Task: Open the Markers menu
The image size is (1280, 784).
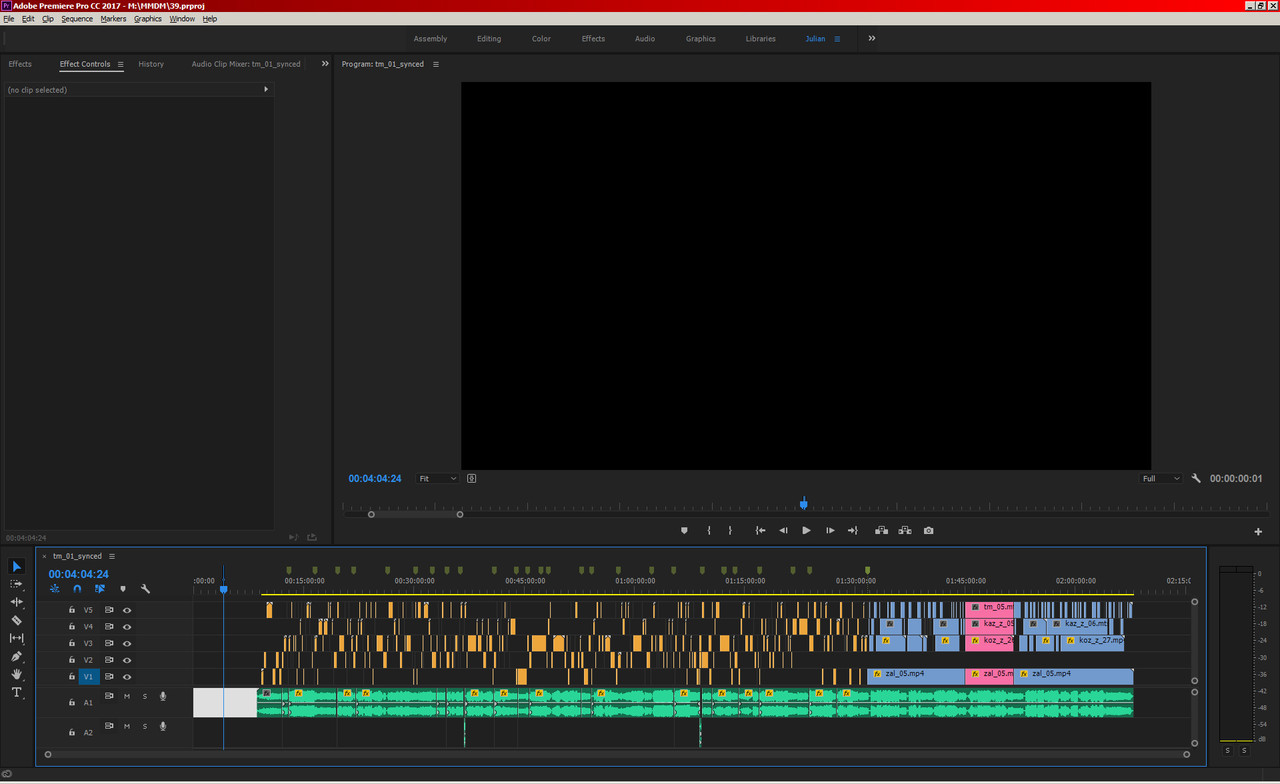Action: point(113,19)
